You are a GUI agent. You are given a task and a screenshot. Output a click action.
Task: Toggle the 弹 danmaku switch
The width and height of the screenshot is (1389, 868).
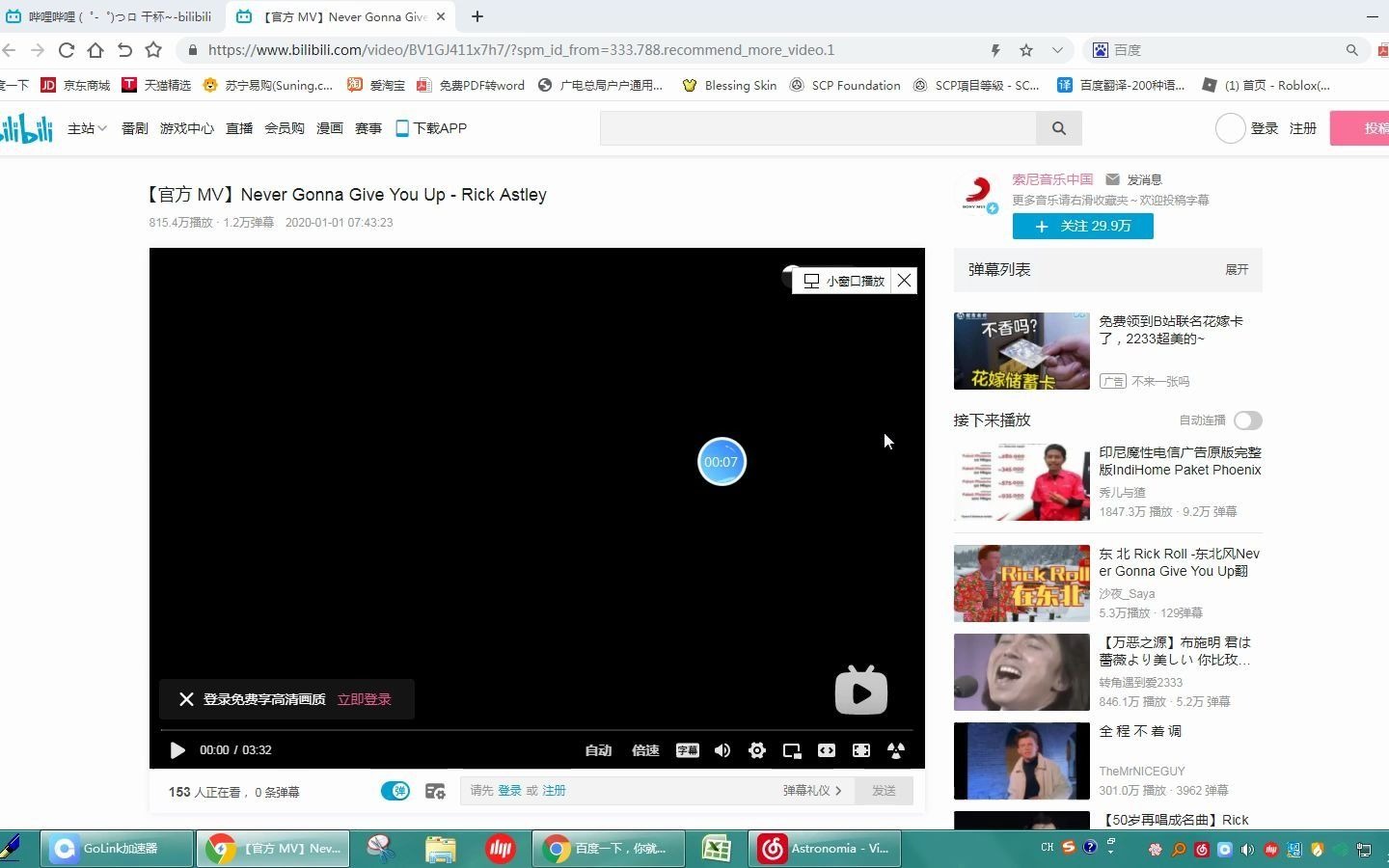pos(395,791)
